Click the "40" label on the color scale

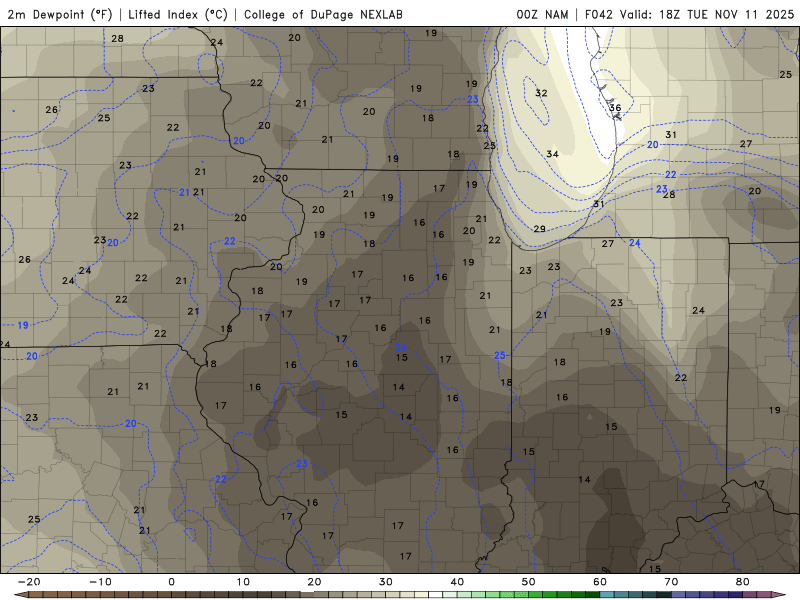point(457,582)
